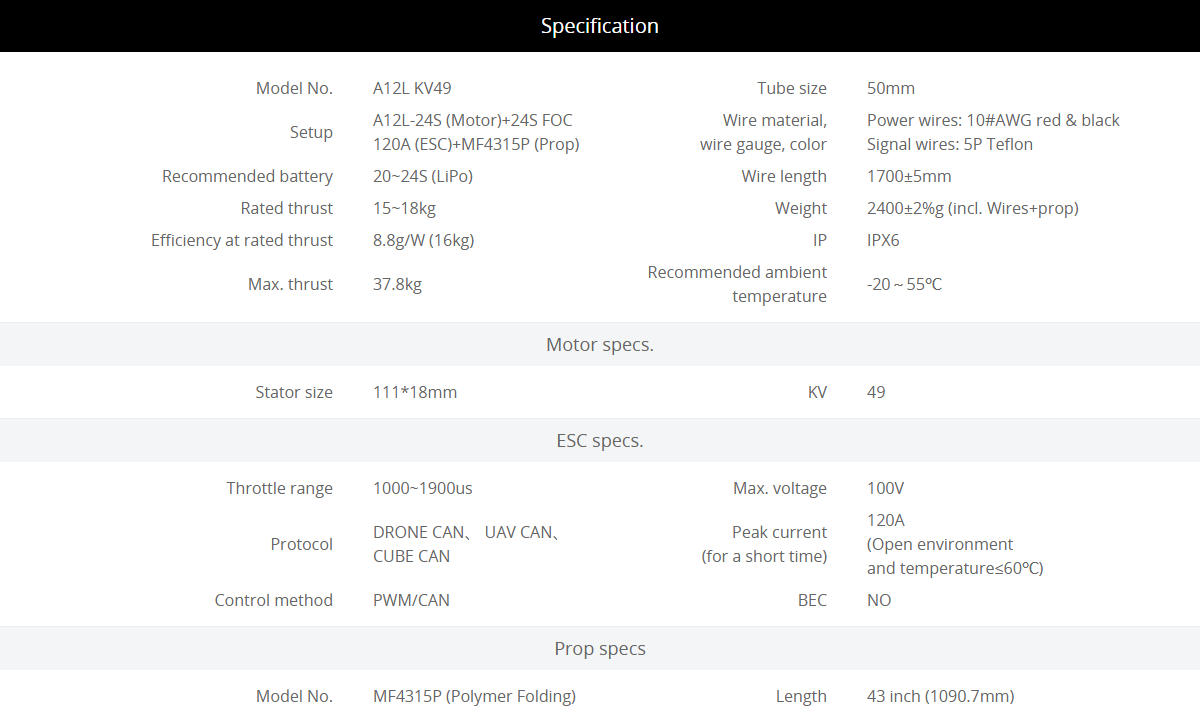
Task: Click the Max. voltage 100V value
Action: (885, 488)
